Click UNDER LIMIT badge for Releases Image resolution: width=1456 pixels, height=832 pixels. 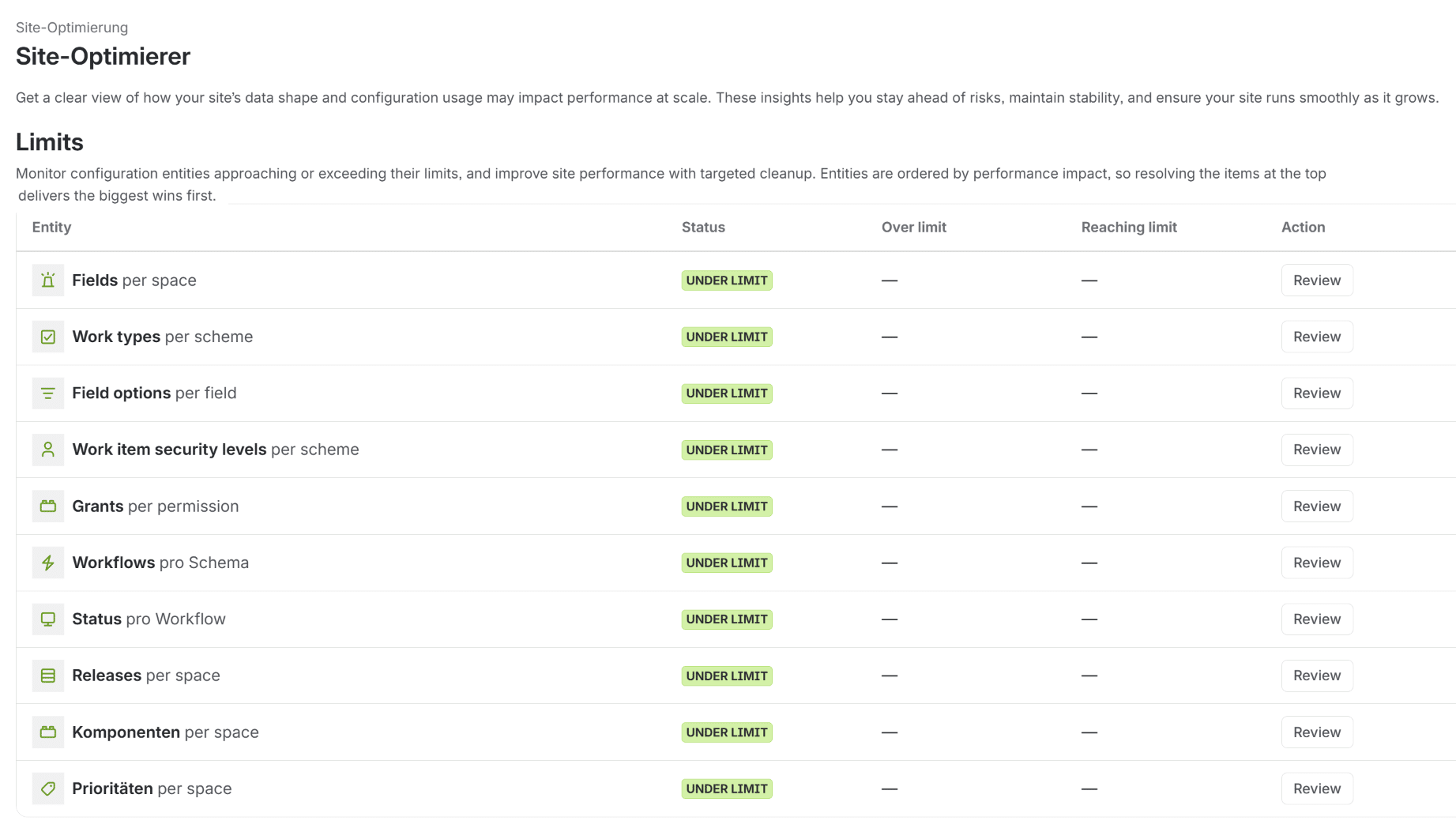point(727,676)
